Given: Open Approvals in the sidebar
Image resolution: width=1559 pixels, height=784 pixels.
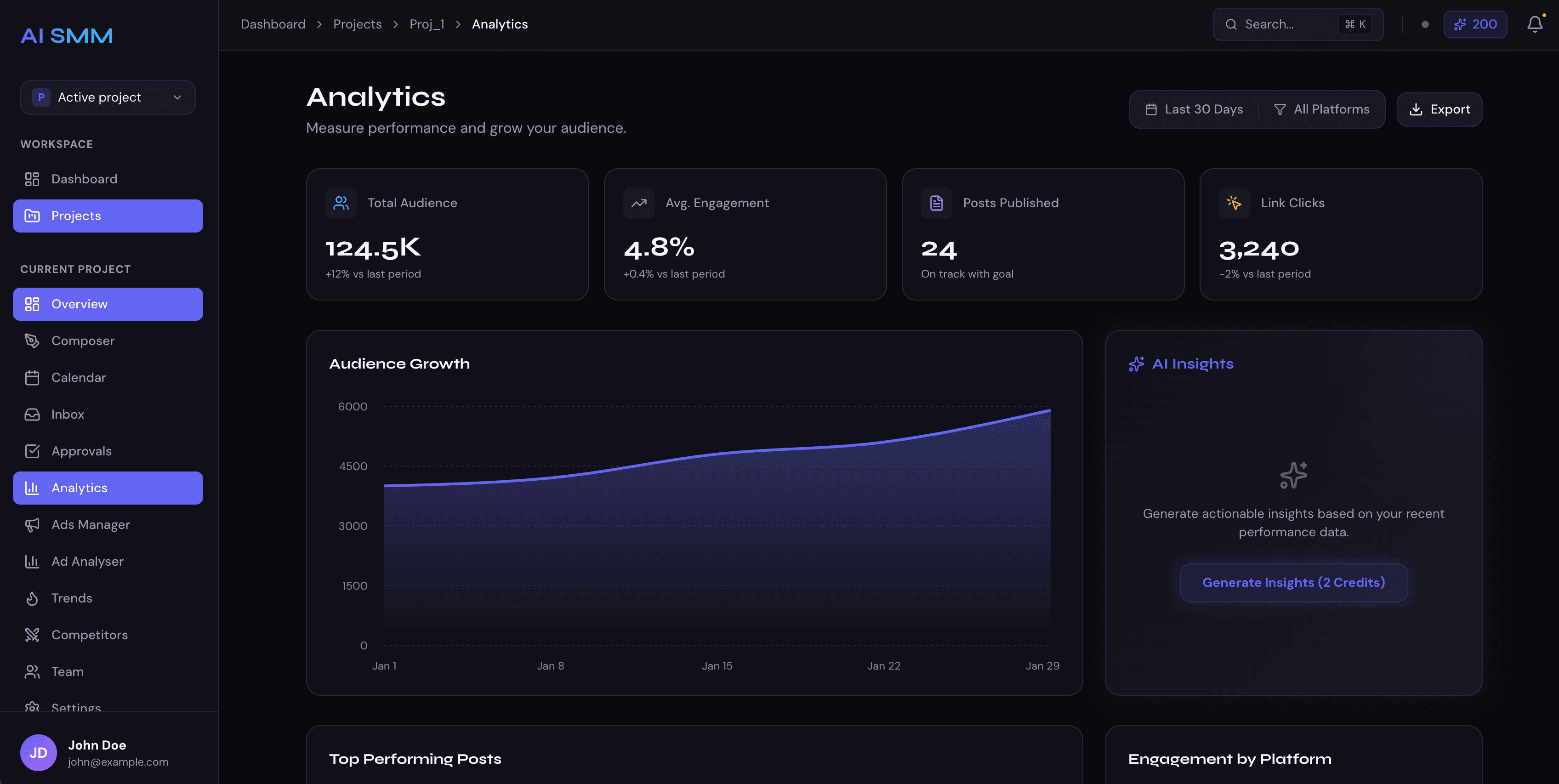Looking at the screenshot, I should click(108, 451).
